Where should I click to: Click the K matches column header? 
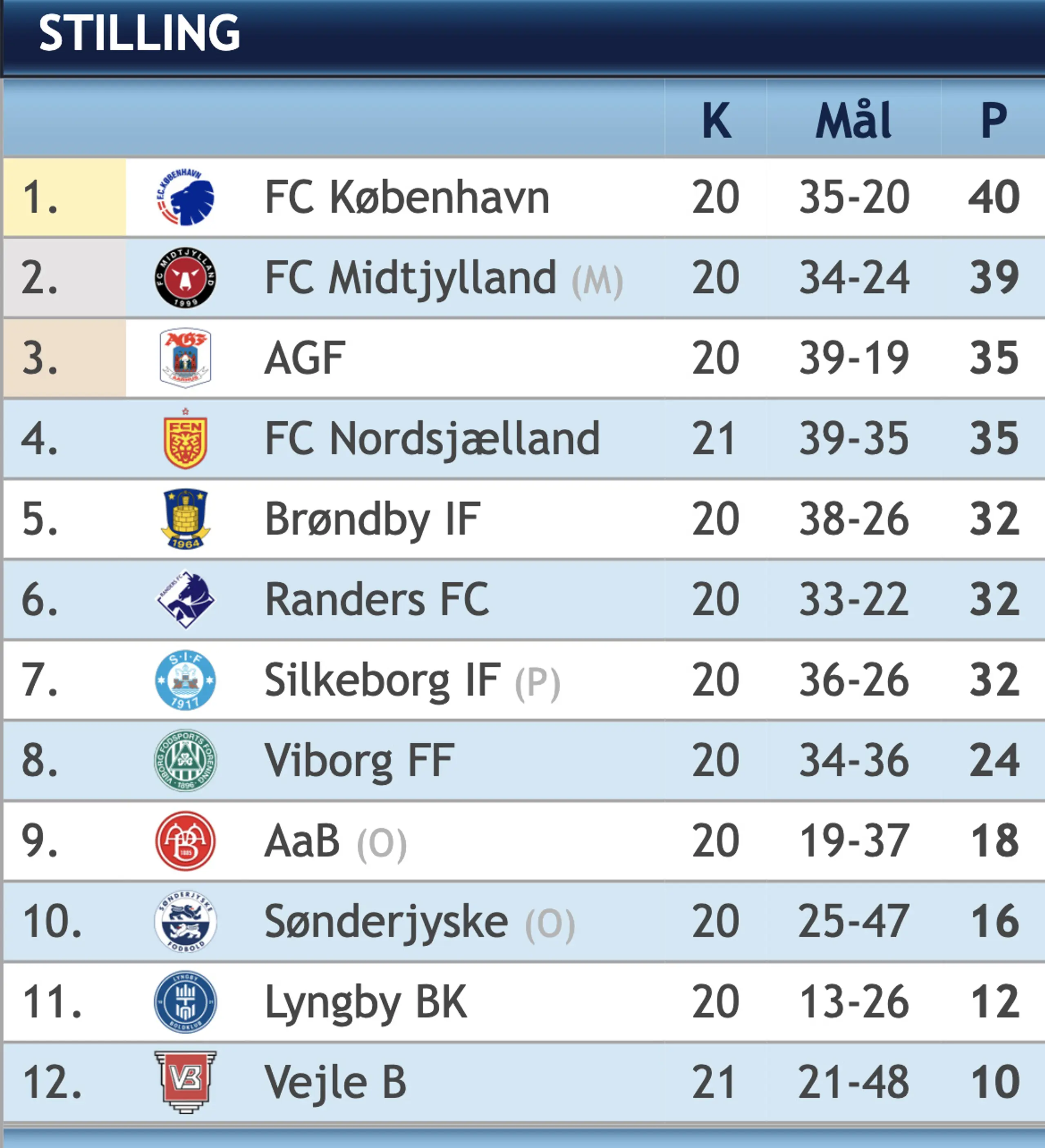click(716, 121)
